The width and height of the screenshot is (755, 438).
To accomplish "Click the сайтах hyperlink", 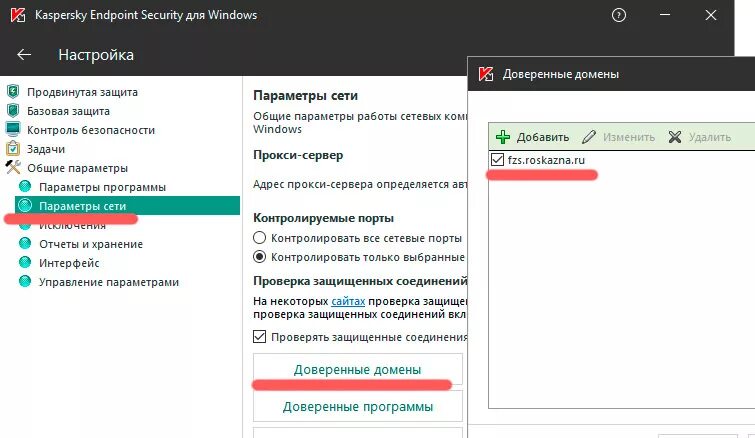I will pos(348,301).
